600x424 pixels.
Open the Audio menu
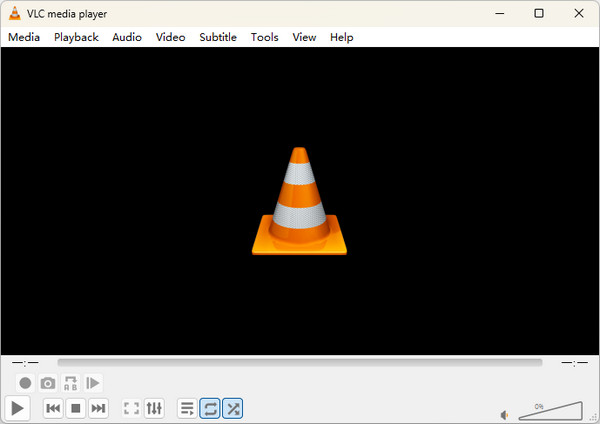(x=127, y=37)
